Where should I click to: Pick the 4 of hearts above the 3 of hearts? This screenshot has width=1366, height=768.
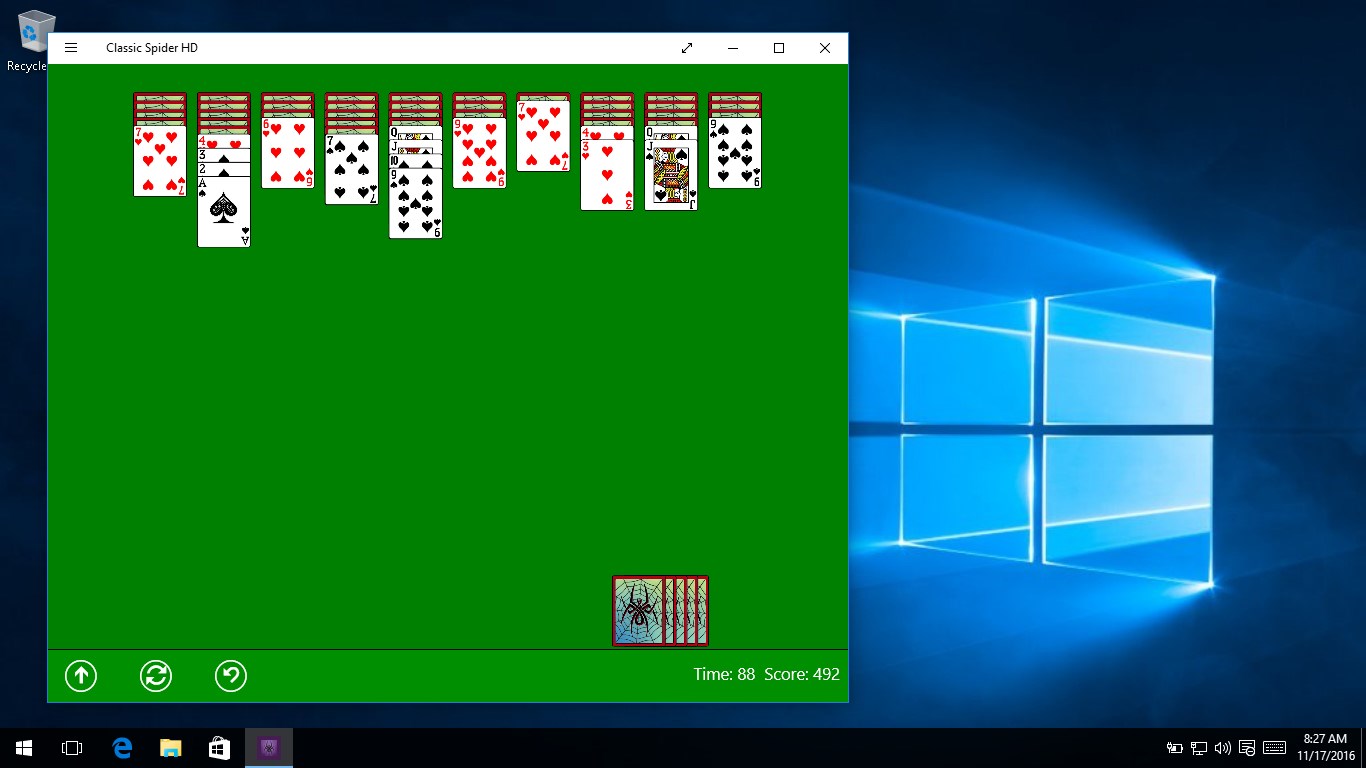[607, 132]
